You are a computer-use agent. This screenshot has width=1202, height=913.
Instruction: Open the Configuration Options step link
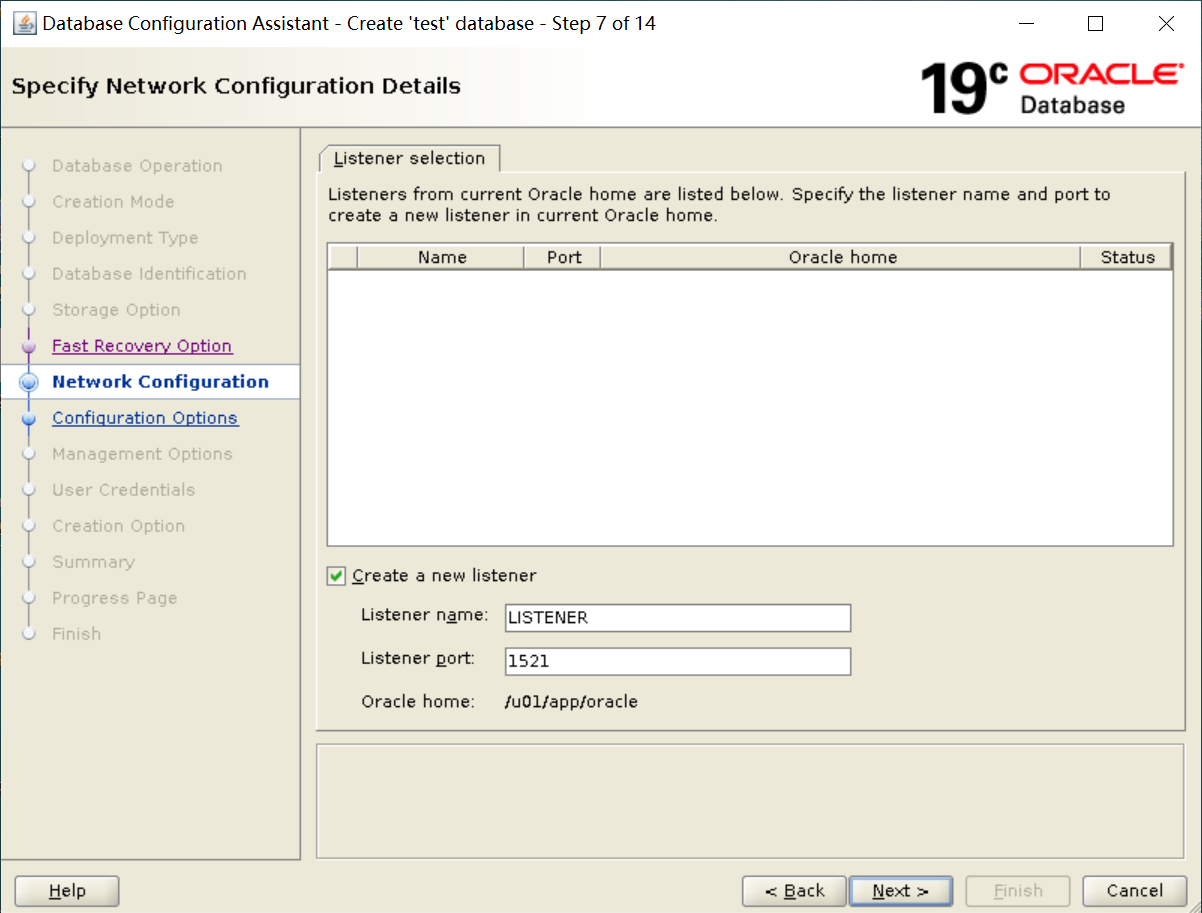pyautogui.click(x=145, y=418)
